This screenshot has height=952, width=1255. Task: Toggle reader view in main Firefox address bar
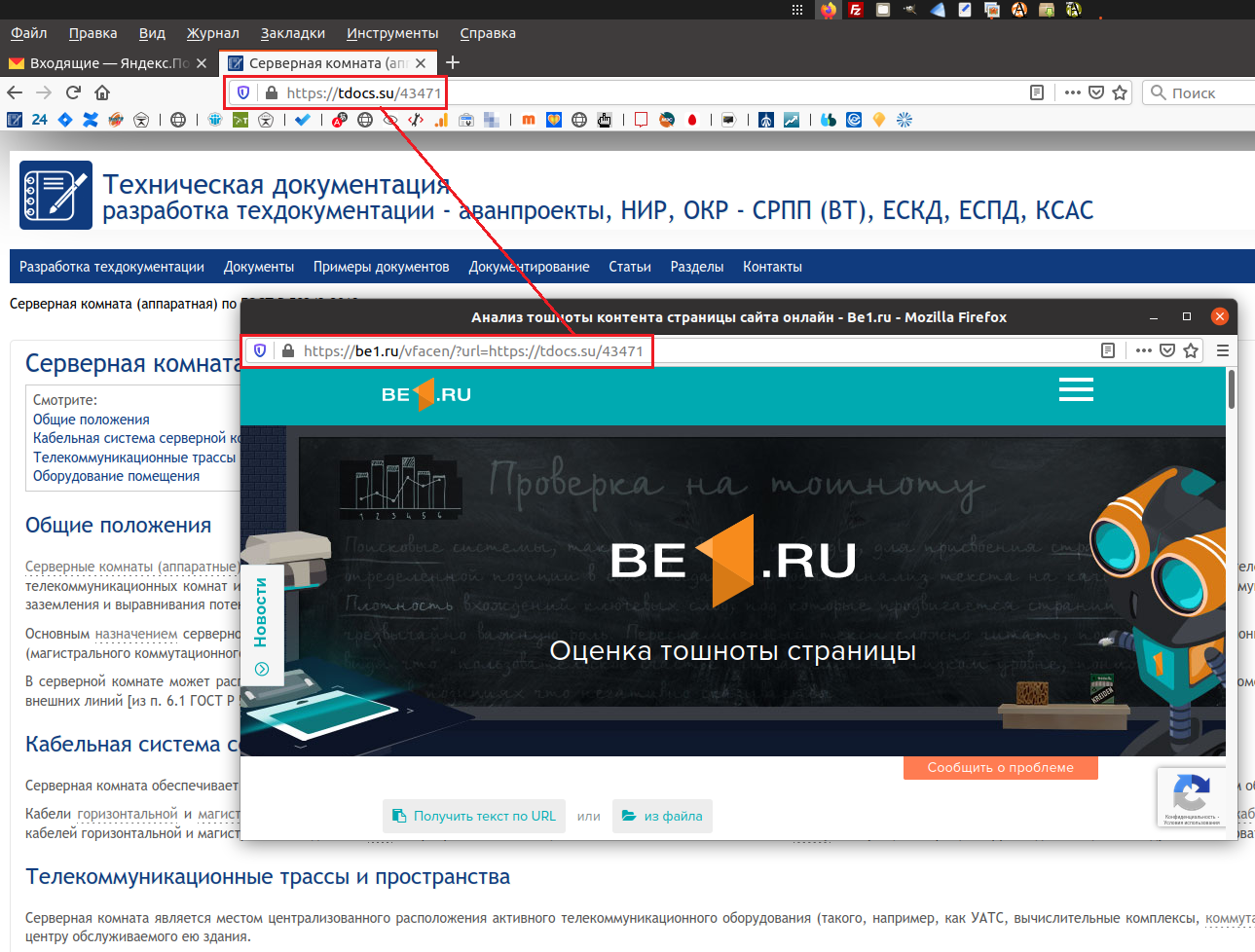pos(1037,92)
